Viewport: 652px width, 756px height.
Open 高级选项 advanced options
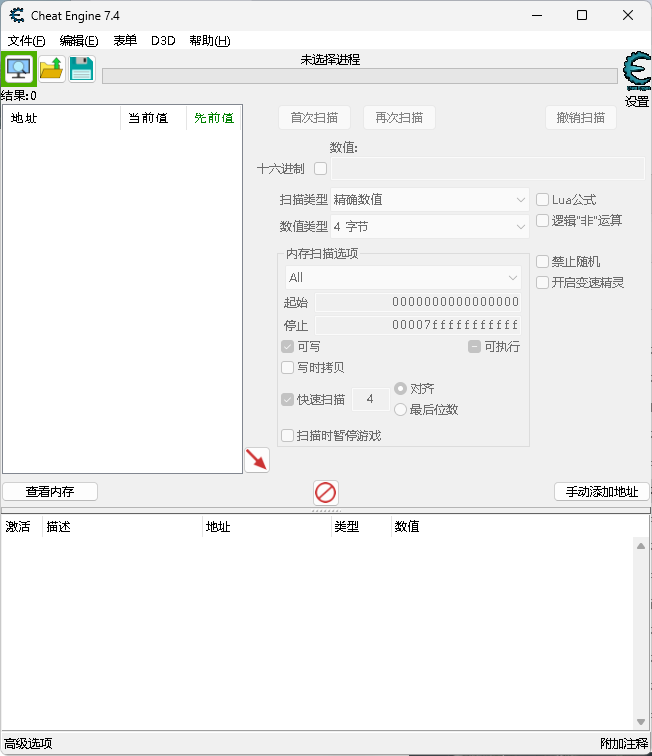point(28,743)
